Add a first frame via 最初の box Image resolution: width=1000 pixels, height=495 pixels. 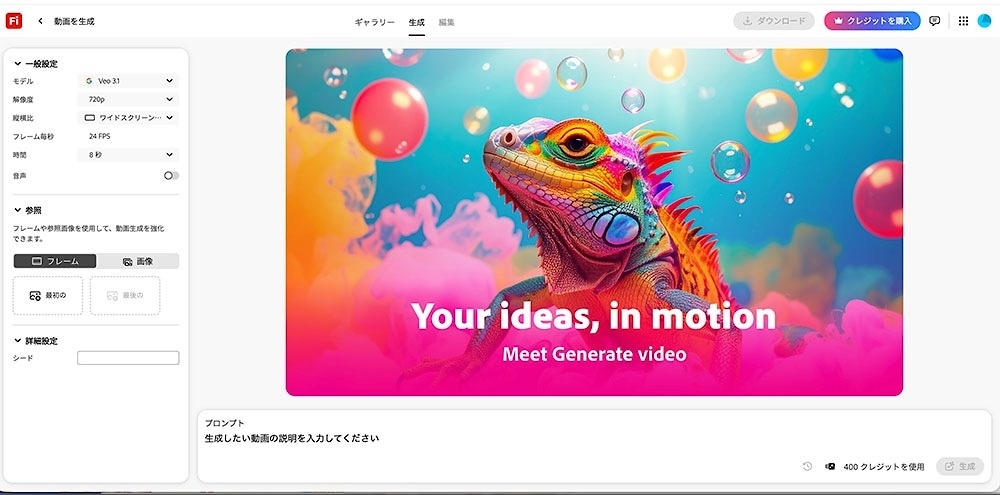pos(48,295)
